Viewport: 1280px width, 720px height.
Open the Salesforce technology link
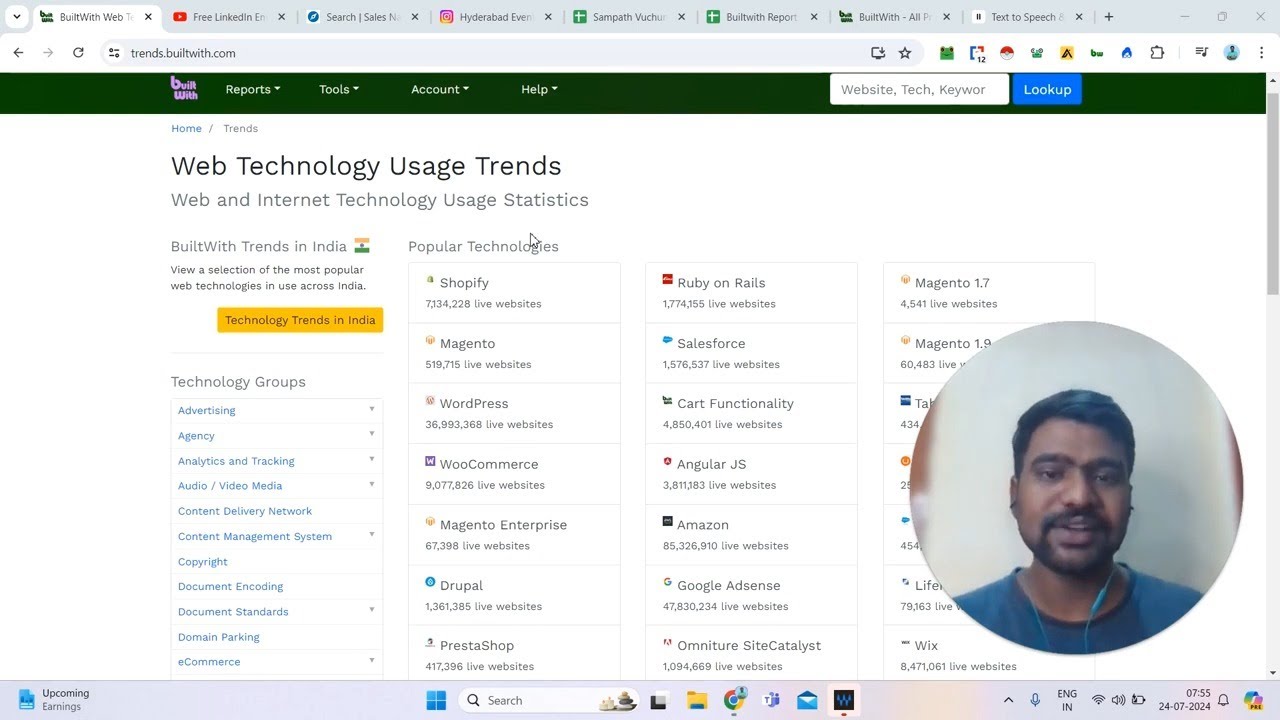[x=711, y=343]
